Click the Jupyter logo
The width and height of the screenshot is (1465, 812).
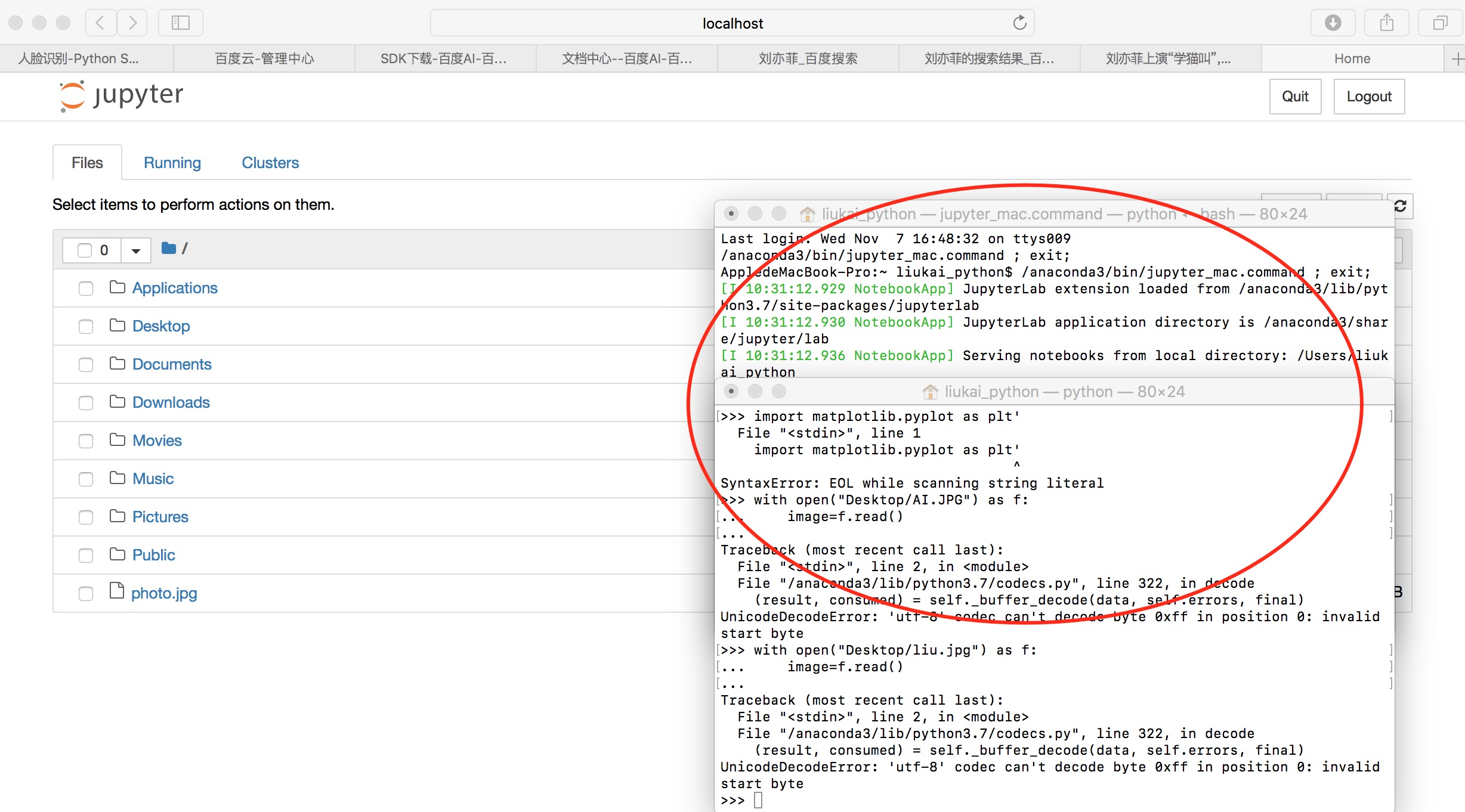pos(121,95)
